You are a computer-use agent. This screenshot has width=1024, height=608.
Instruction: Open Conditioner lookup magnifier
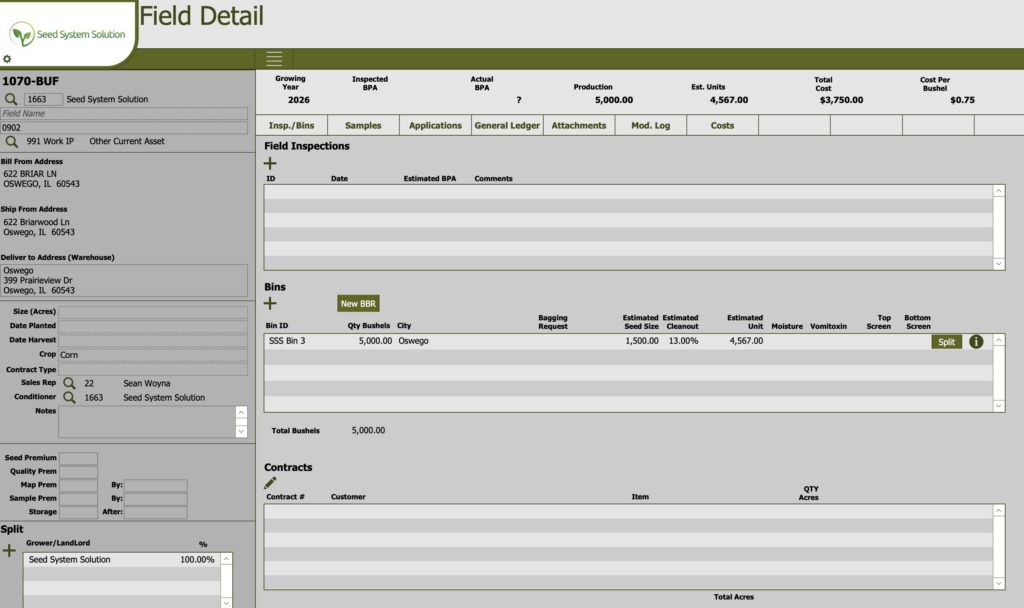tap(69, 397)
